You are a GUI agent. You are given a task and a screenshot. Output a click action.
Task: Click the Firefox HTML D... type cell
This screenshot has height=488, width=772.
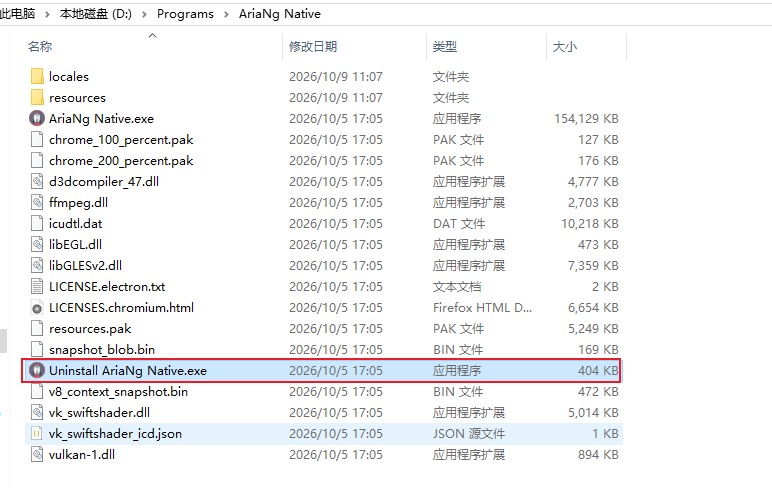[x=482, y=308]
